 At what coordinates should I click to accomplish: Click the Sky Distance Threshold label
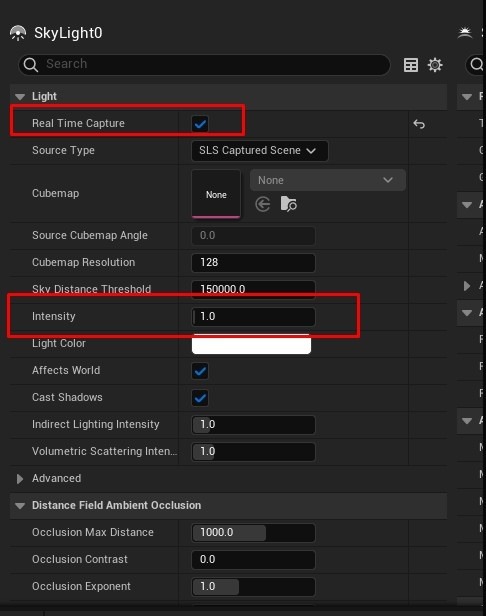(x=92, y=289)
